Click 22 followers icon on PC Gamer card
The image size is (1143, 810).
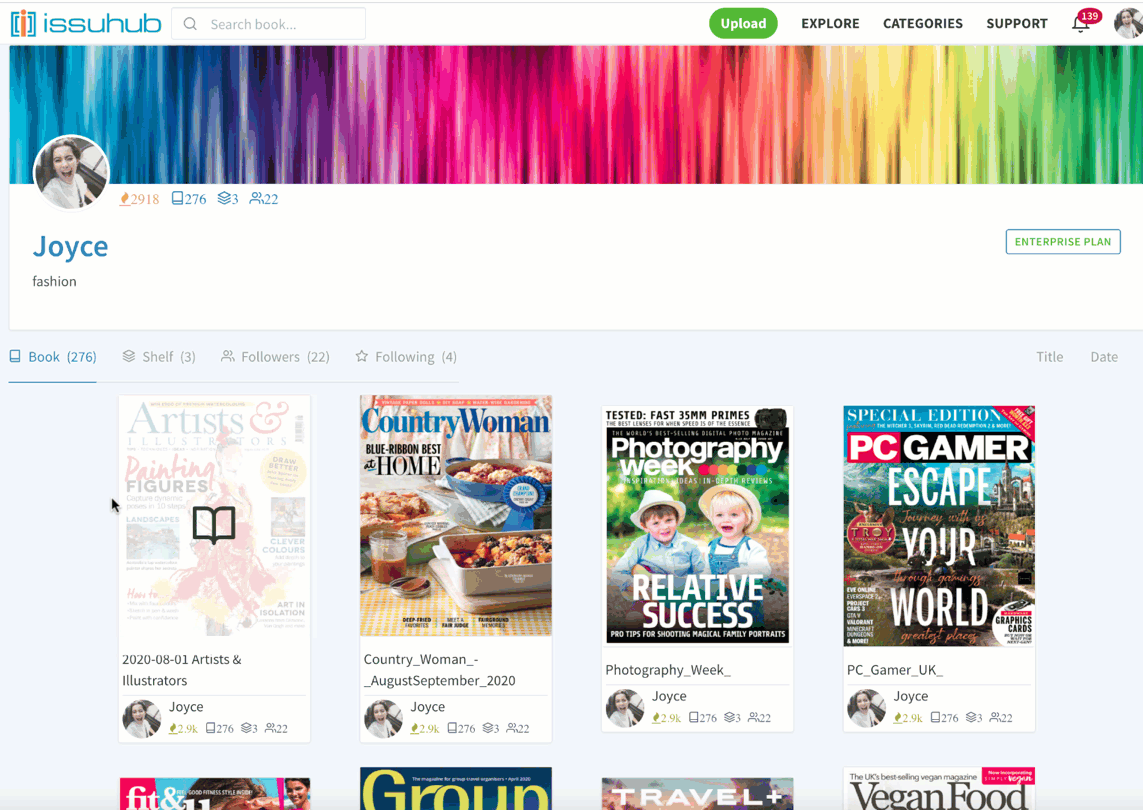coord(996,717)
